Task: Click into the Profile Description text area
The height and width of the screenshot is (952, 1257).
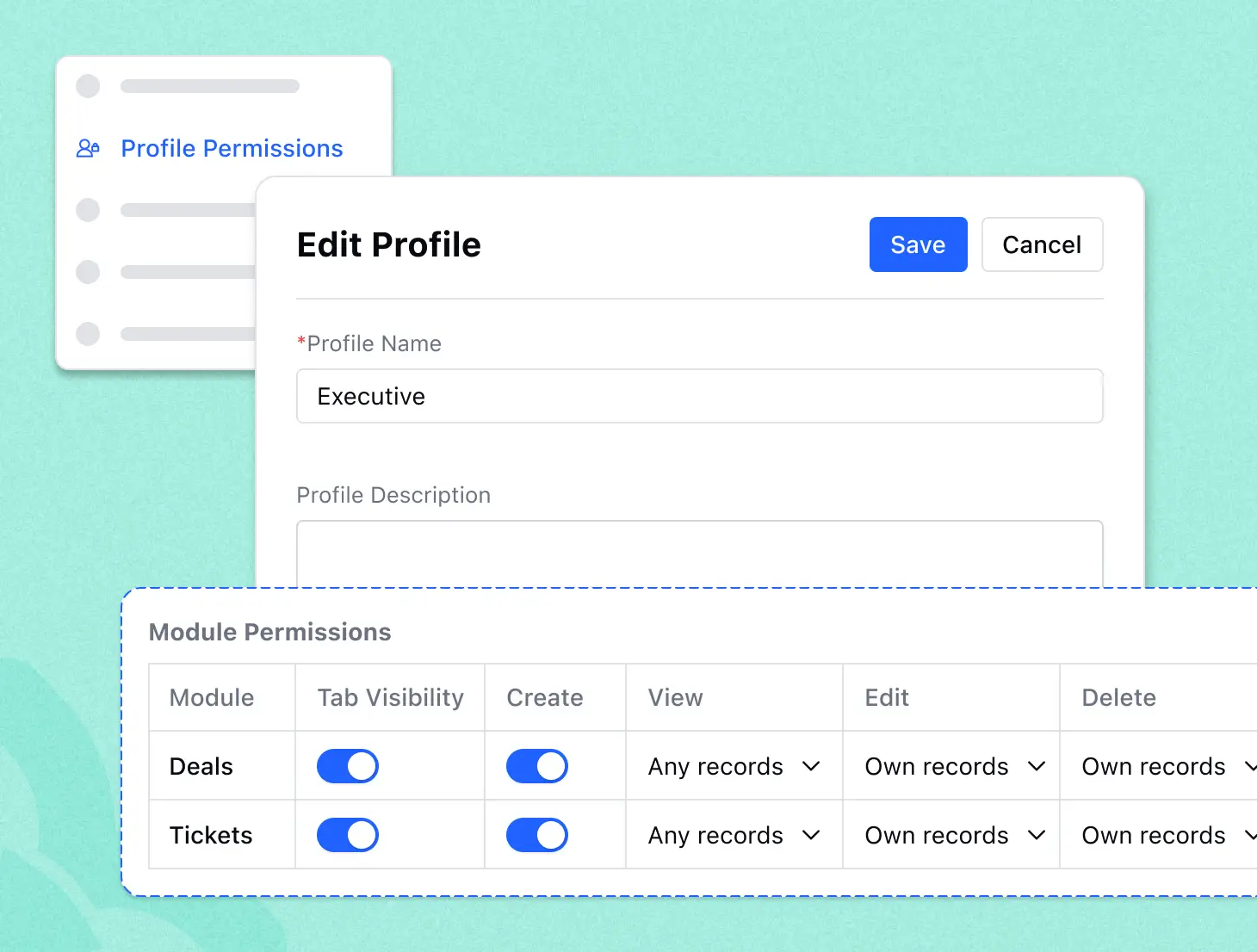Action: click(699, 553)
